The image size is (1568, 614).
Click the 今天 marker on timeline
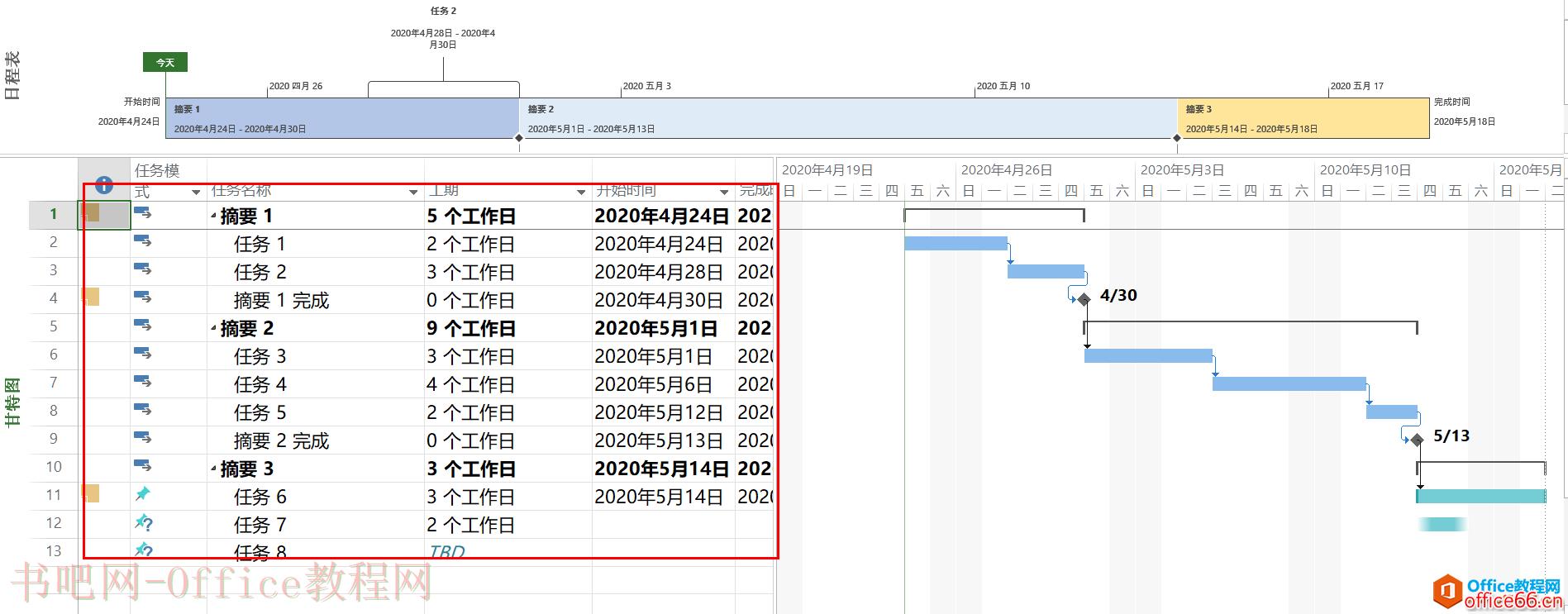(165, 62)
